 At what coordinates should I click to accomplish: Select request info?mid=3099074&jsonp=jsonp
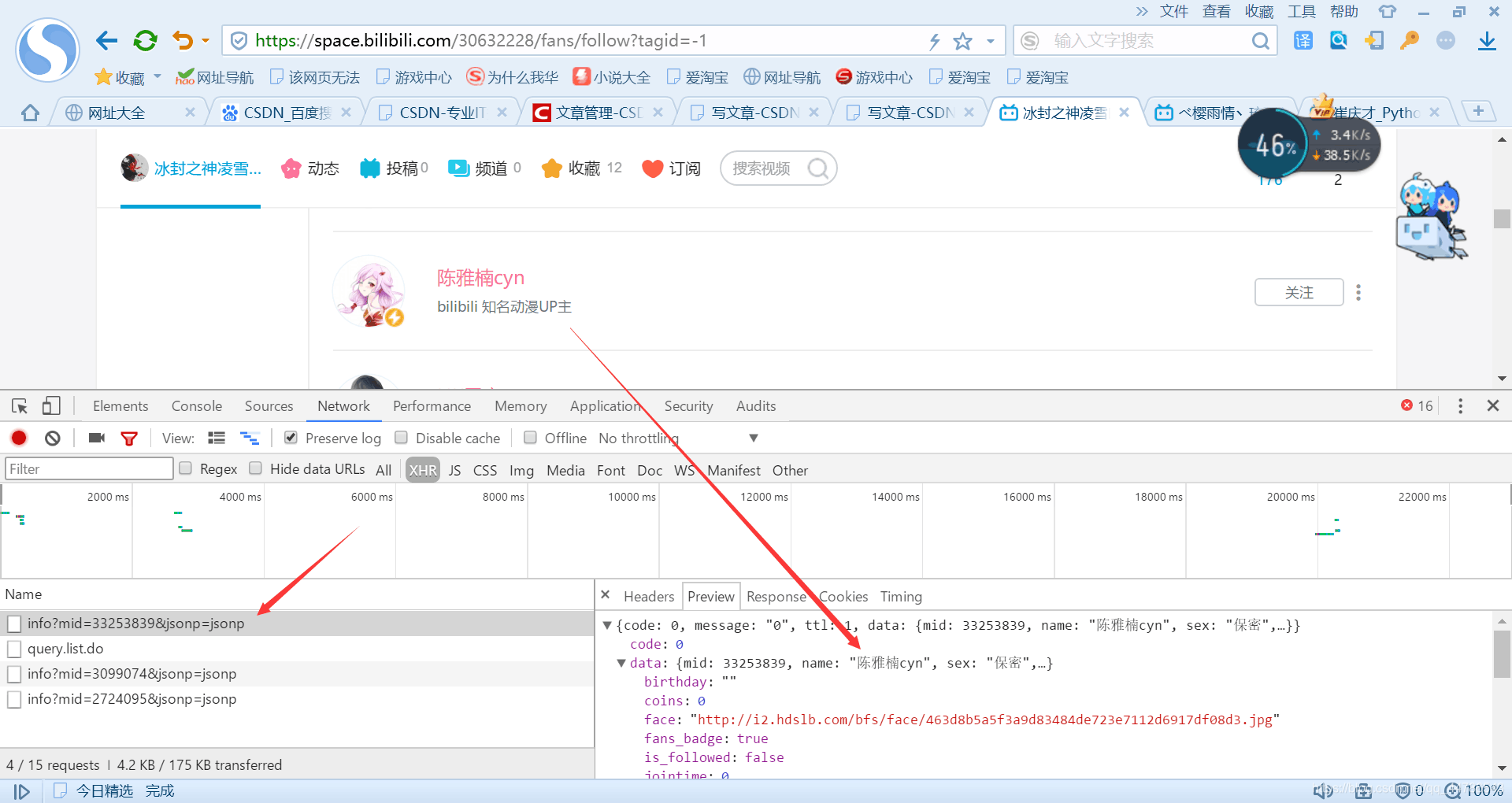click(x=297, y=674)
